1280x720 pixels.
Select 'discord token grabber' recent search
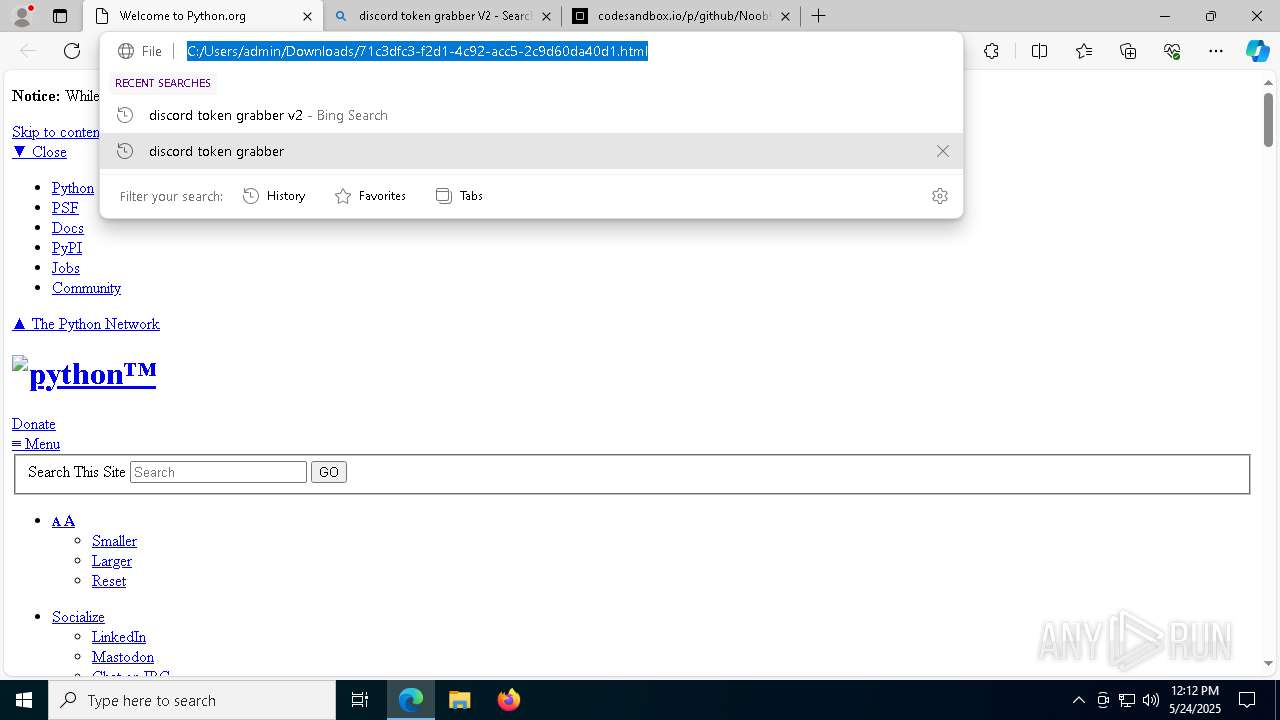(531, 151)
